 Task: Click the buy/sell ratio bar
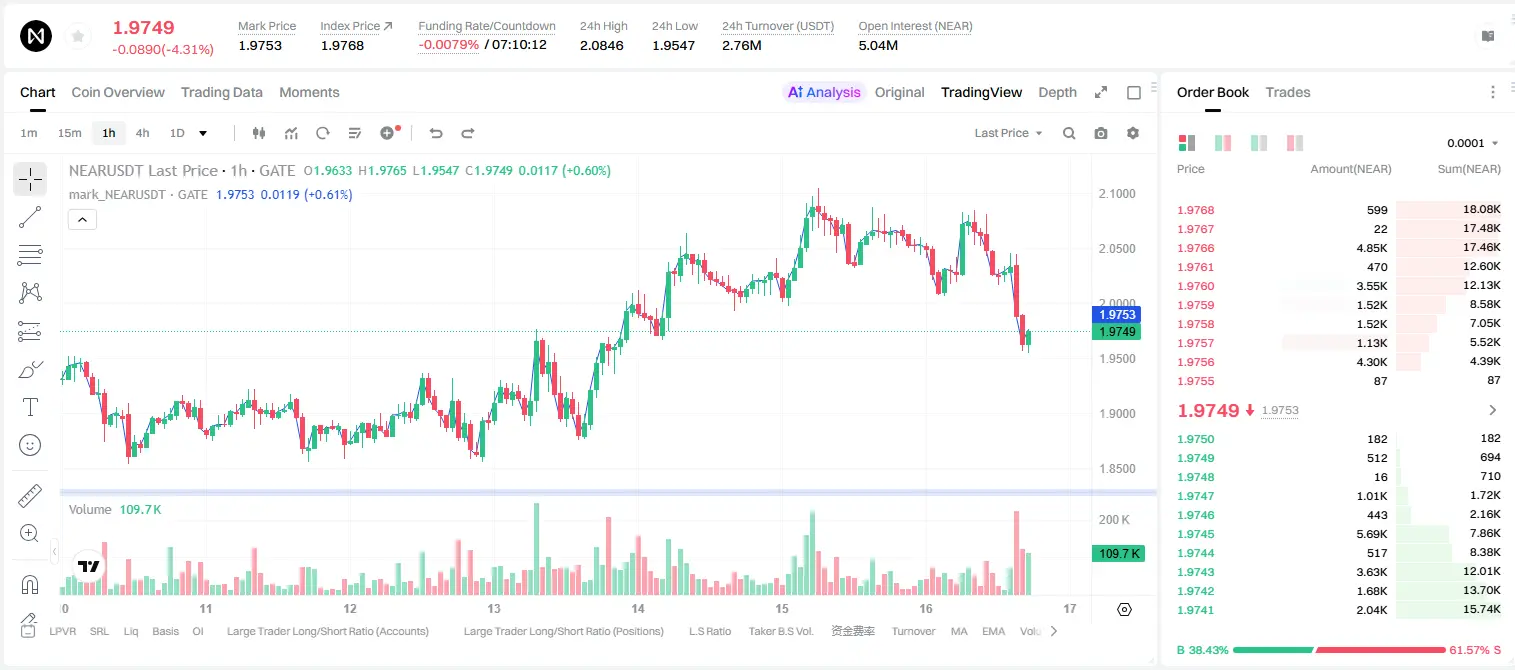point(1338,650)
